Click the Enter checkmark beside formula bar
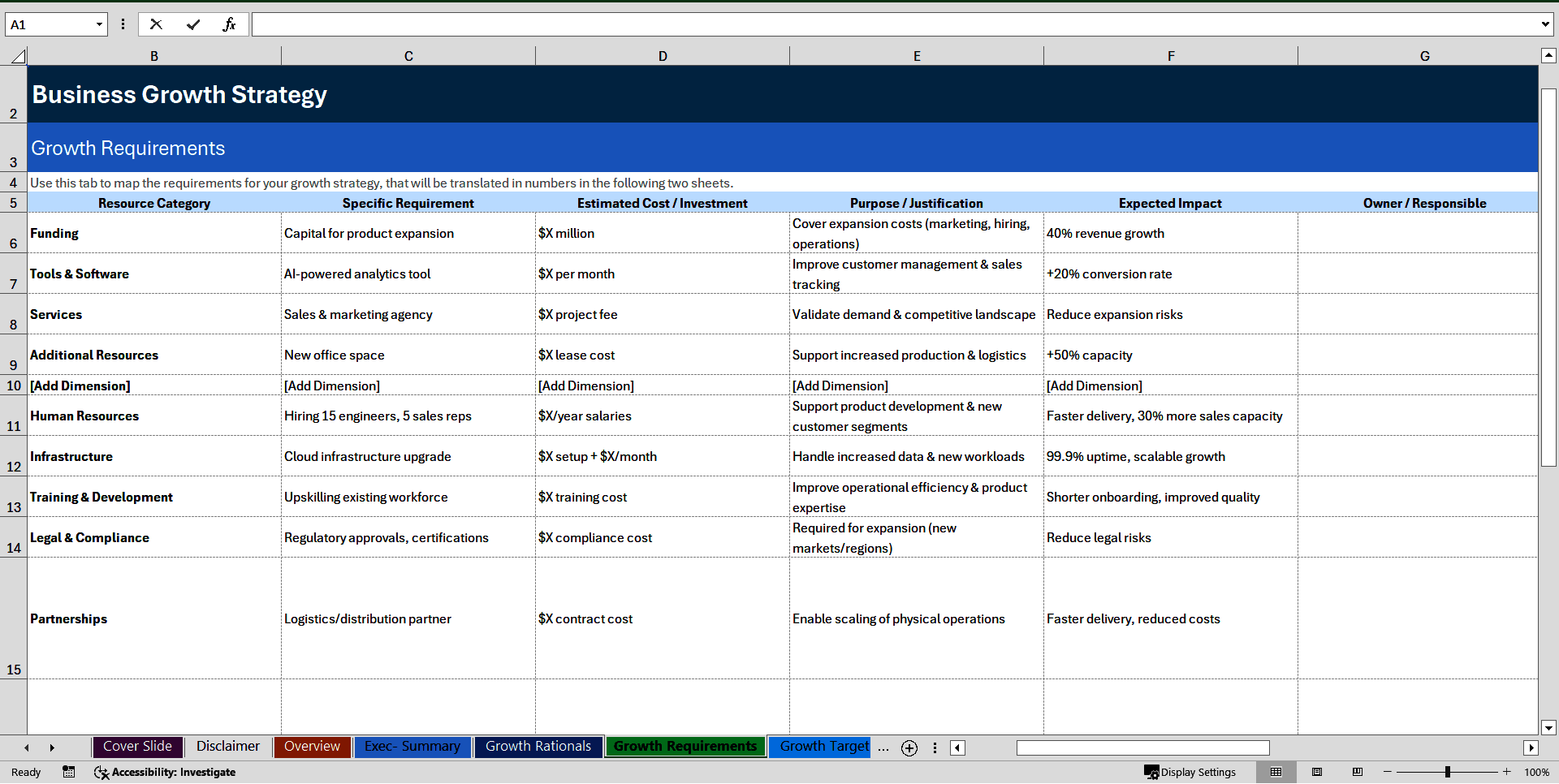 [x=194, y=24]
